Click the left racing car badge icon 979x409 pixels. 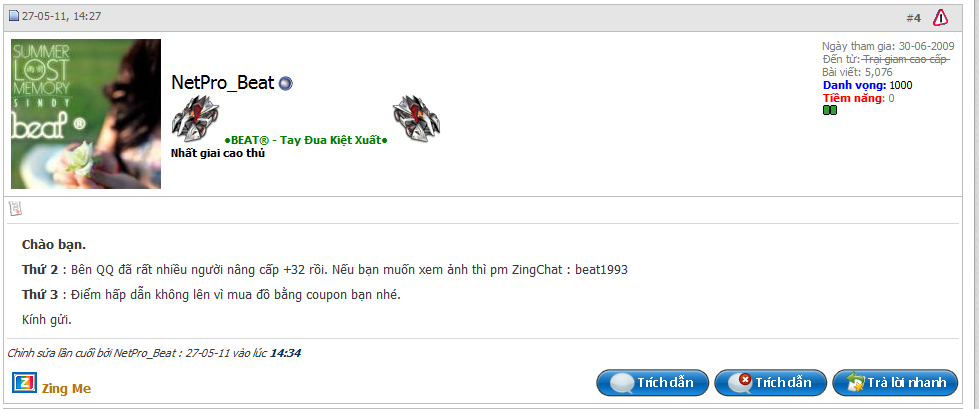coord(195,118)
